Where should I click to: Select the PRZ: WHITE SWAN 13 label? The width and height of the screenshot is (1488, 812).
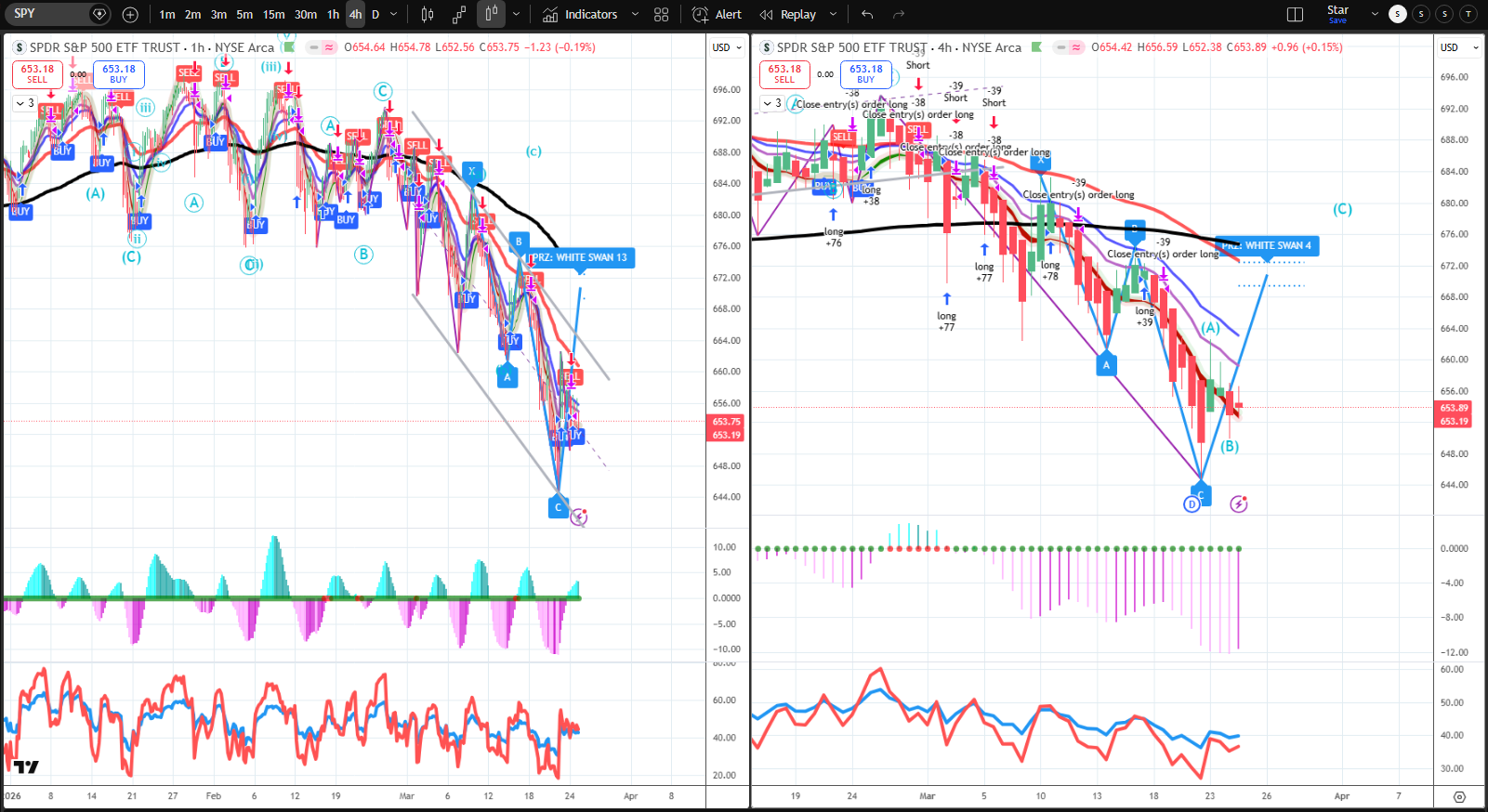point(581,257)
